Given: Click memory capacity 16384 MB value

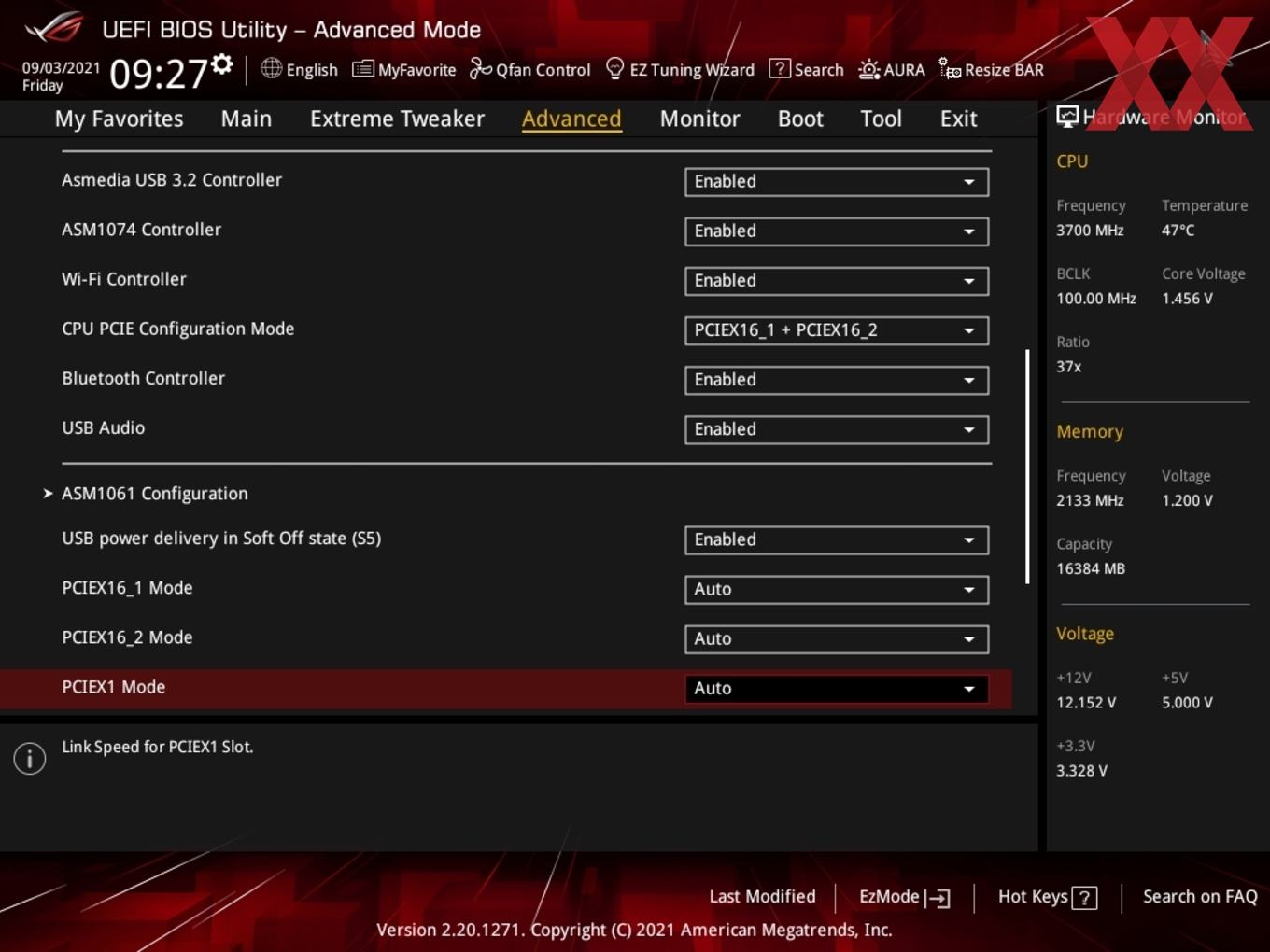Looking at the screenshot, I should (x=1091, y=568).
